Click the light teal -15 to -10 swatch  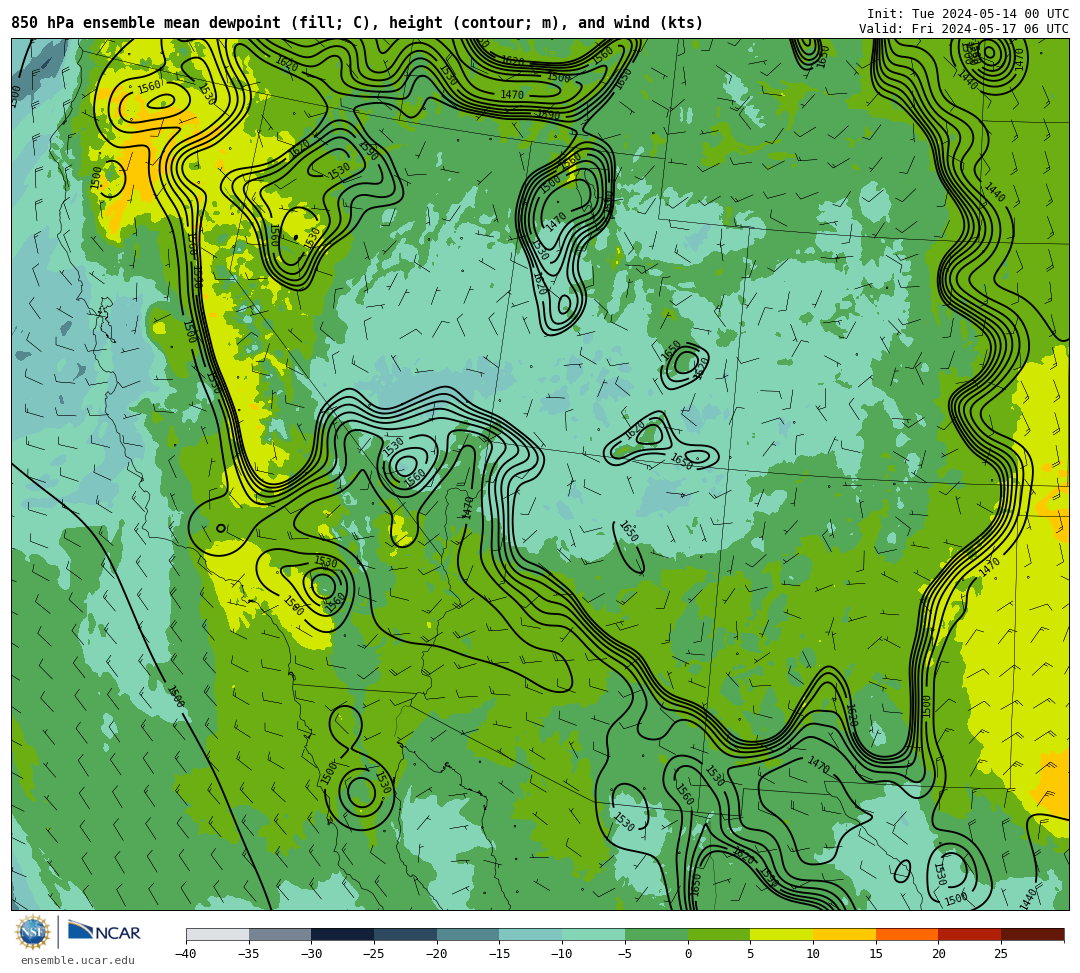[x=531, y=934]
